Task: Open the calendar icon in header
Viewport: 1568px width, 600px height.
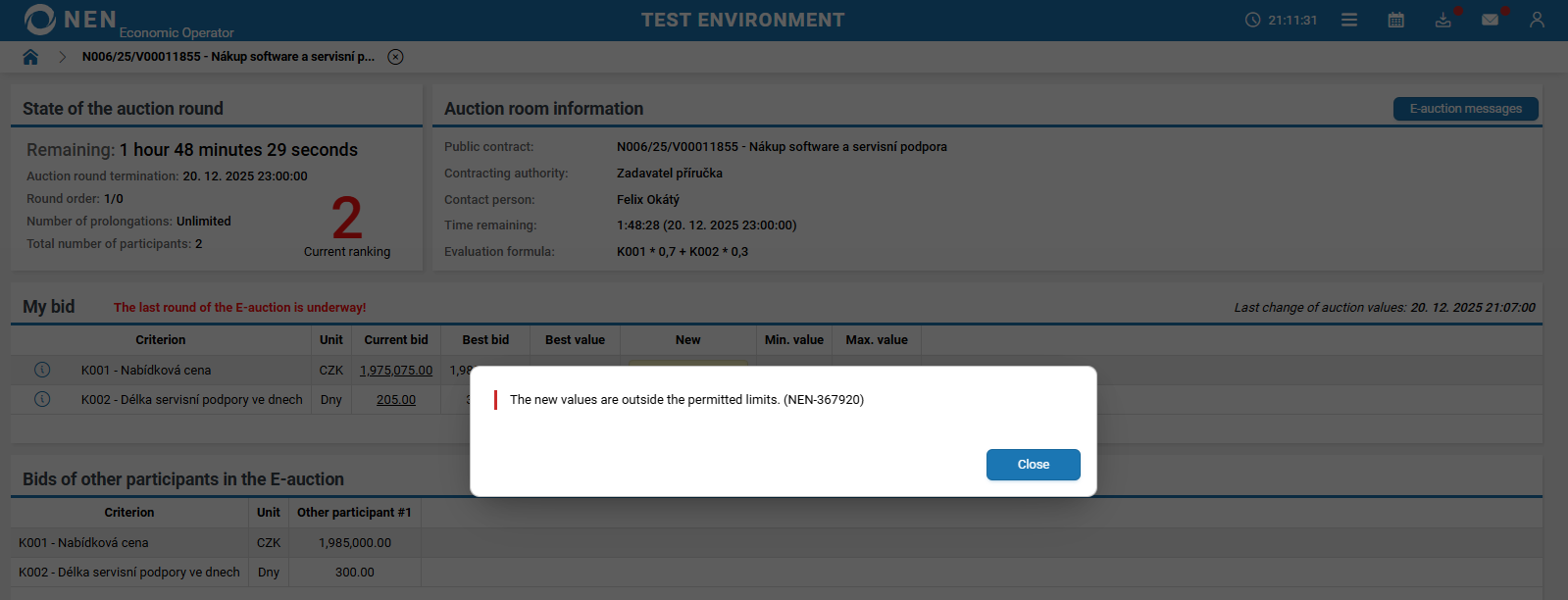Action: tap(1396, 20)
